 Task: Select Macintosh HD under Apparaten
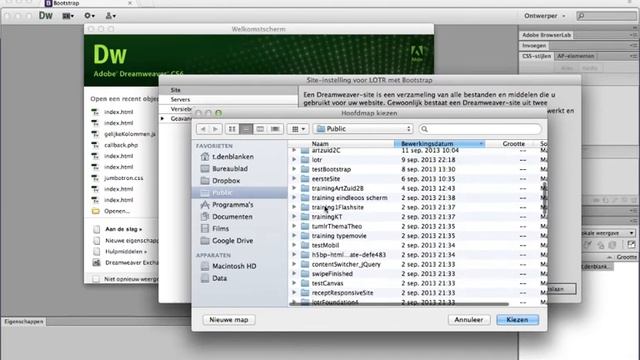coord(234,266)
